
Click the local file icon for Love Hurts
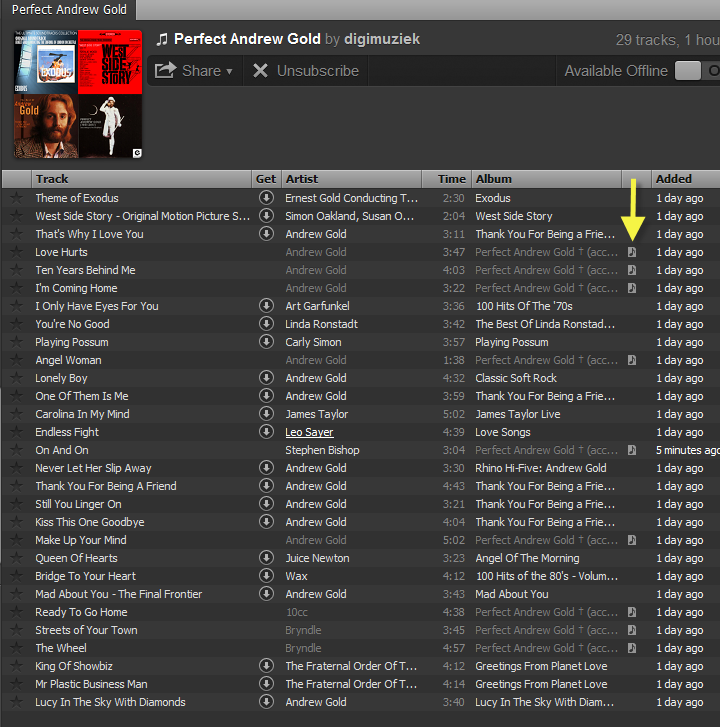click(x=632, y=252)
